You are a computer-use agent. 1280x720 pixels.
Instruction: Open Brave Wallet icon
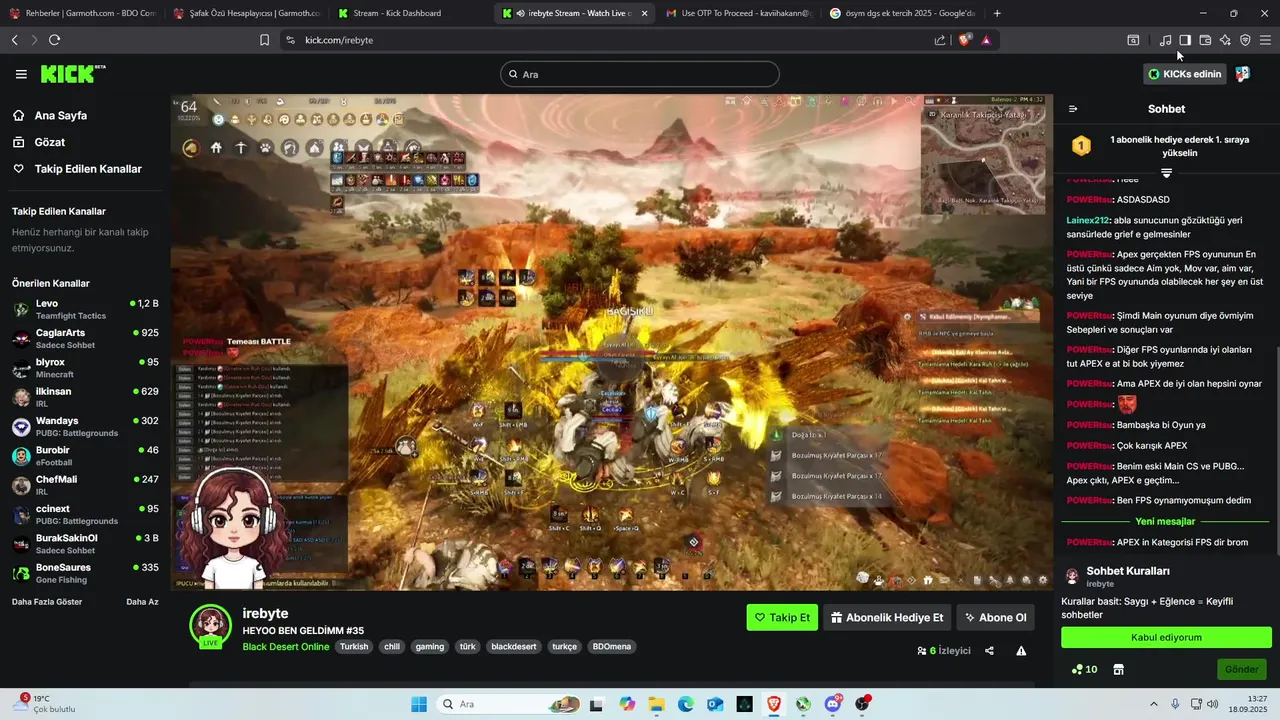[1205, 40]
